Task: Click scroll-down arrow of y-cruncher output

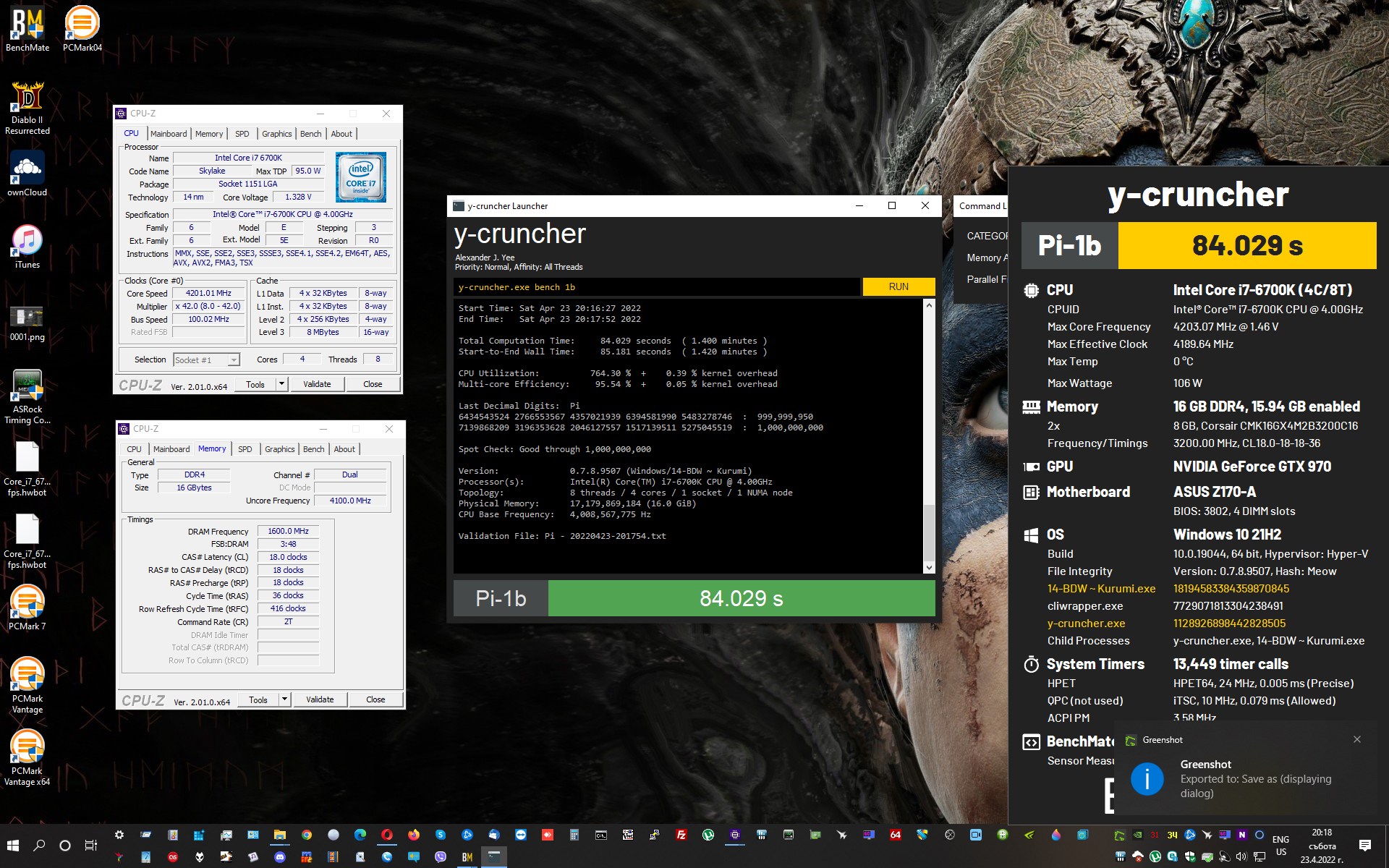Action: 929,568
